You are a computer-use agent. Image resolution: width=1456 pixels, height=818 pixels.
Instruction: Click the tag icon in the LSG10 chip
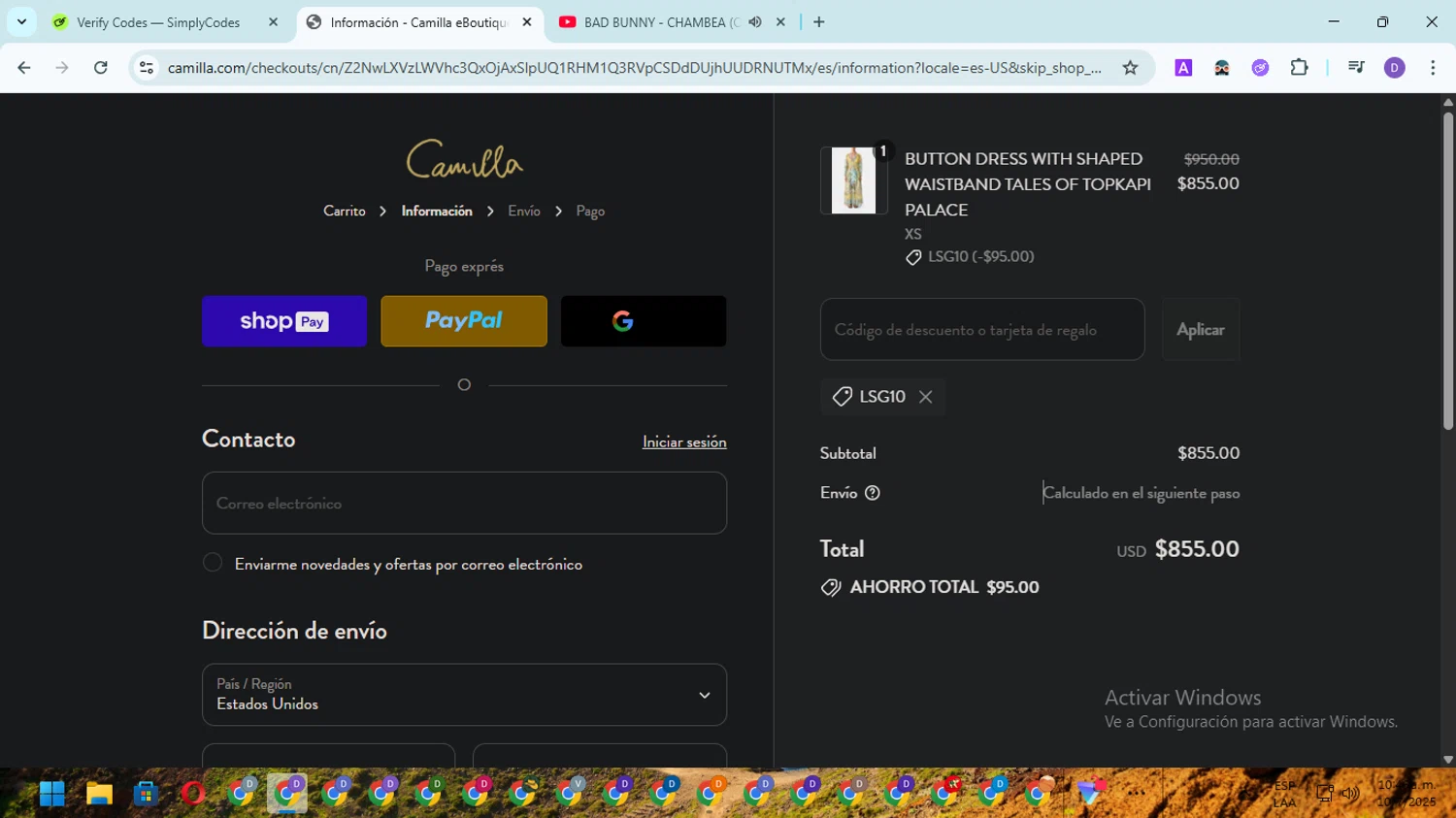point(843,396)
